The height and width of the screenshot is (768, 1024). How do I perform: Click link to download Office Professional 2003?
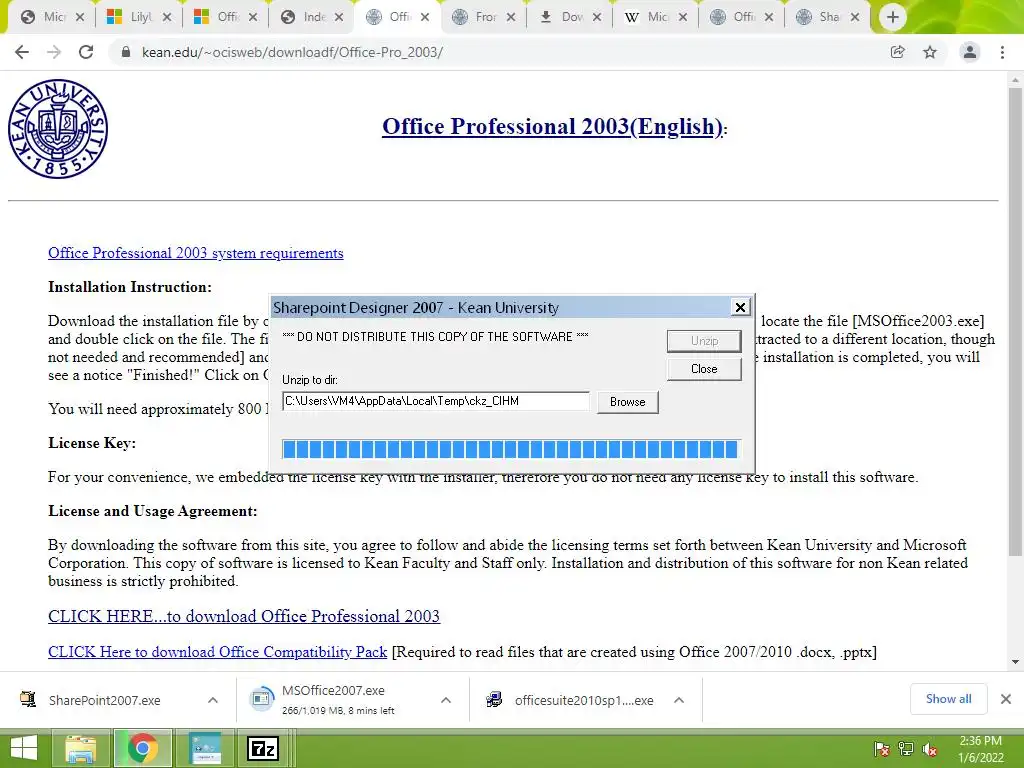(244, 616)
